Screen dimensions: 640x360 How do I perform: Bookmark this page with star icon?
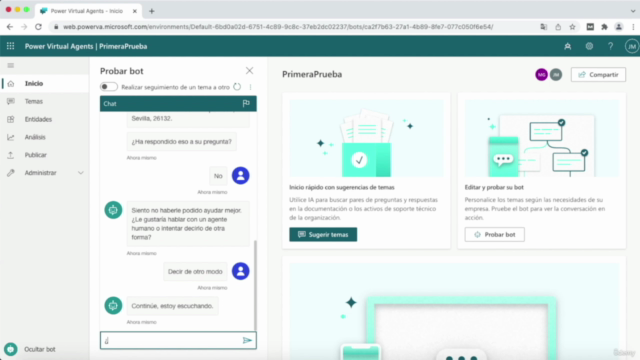click(x=572, y=27)
